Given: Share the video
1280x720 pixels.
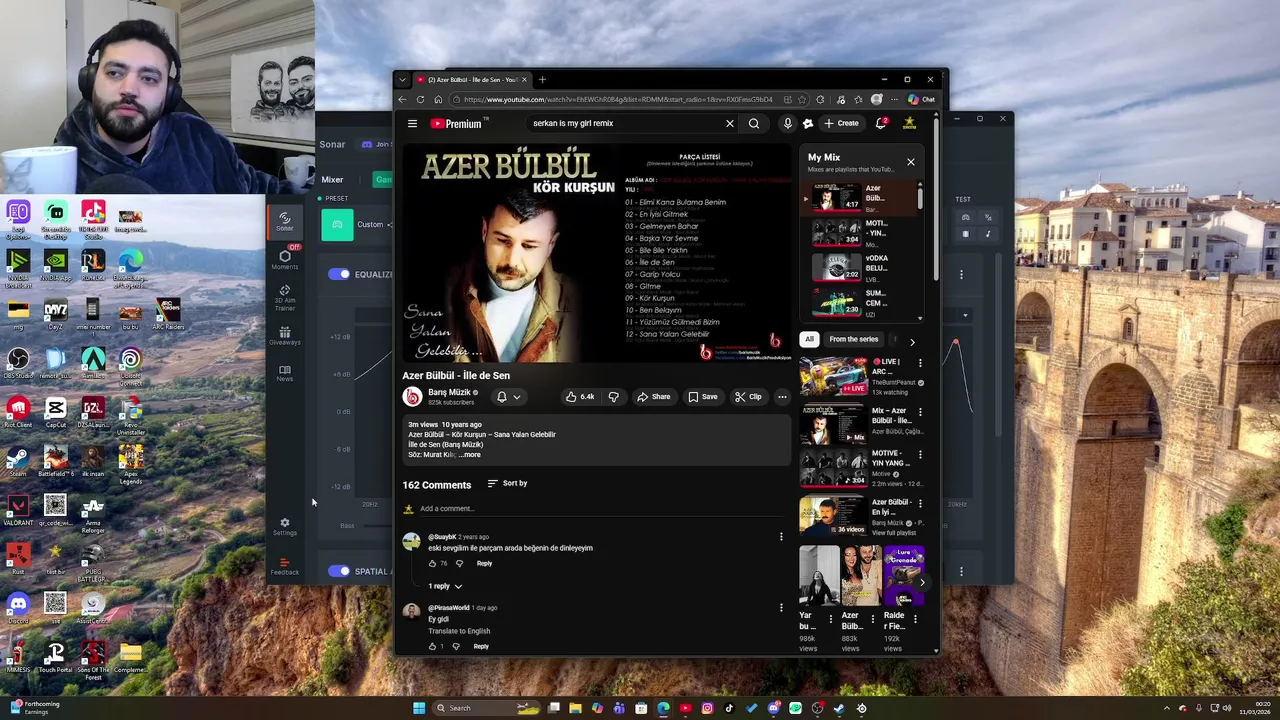Looking at the screenshot, I should (x=654, y=397).
